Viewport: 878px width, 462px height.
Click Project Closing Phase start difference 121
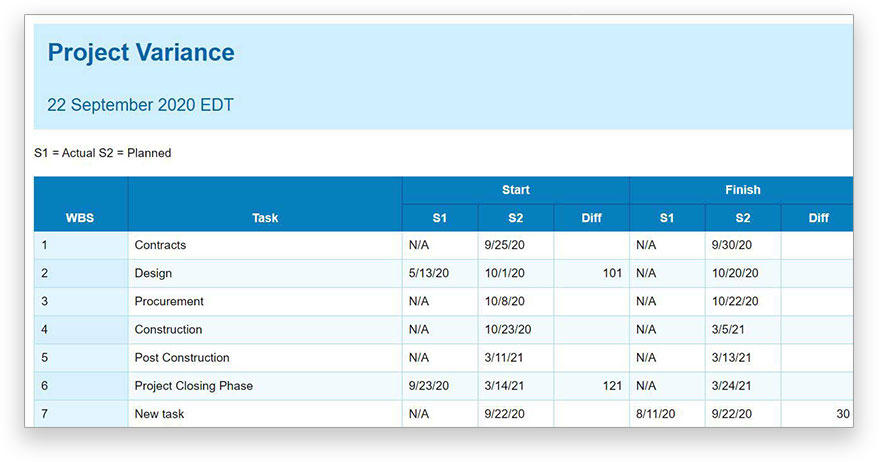[x=613, y=386]
